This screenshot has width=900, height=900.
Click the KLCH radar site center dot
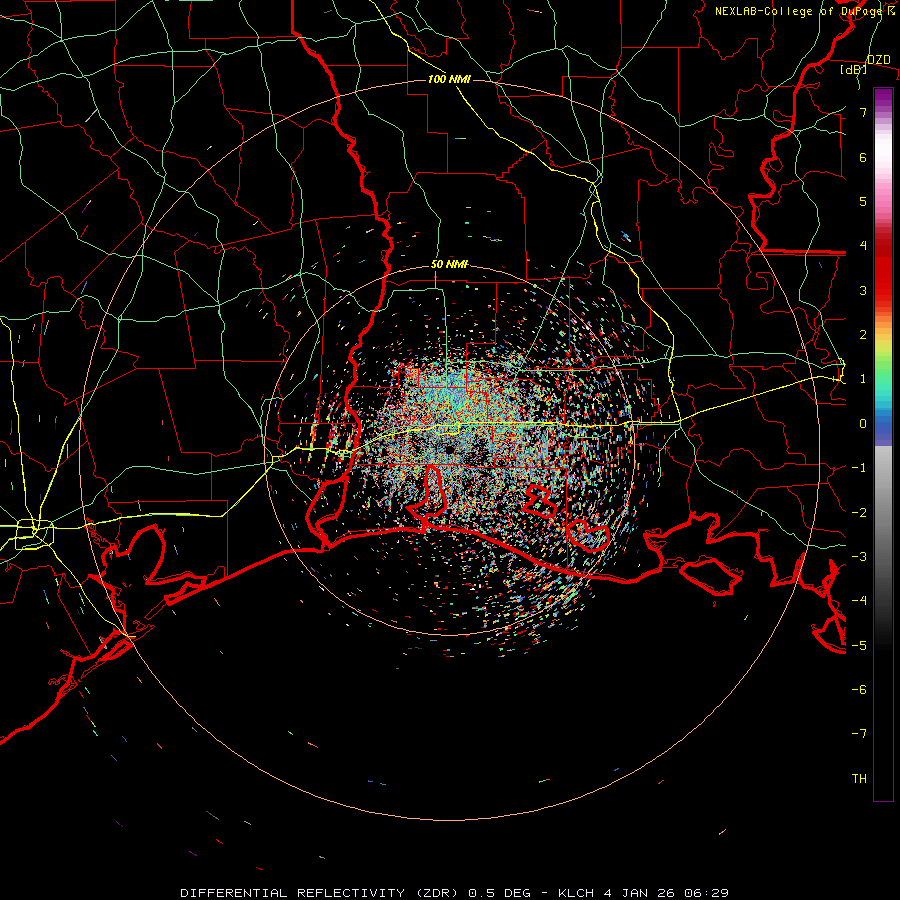pyautogui.click(x=449, y=449)
